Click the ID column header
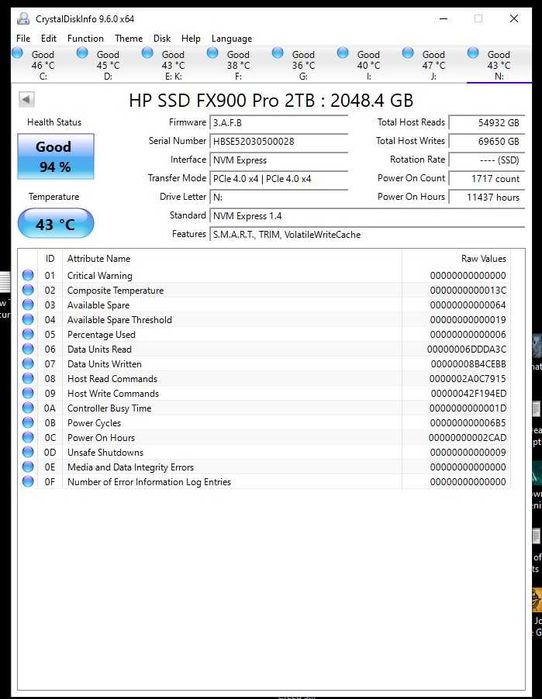This screenshot has width=542, height=699. click(x=49, y=259)
